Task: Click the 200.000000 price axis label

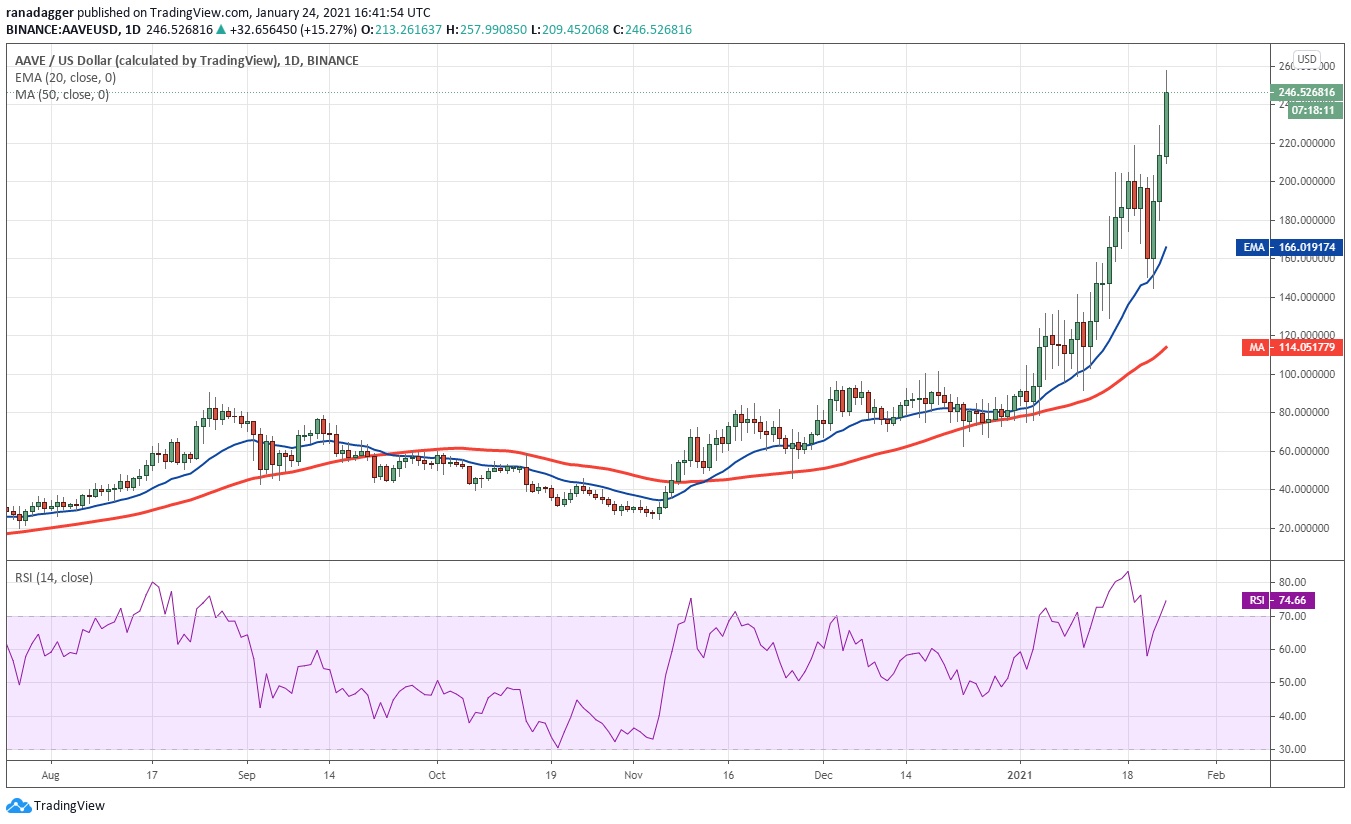Action: point(1306,182)
